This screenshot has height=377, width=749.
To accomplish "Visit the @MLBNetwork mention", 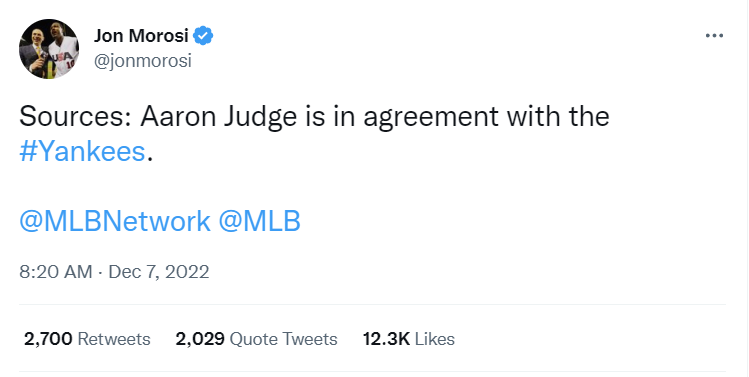I will (x=115, y=221).
